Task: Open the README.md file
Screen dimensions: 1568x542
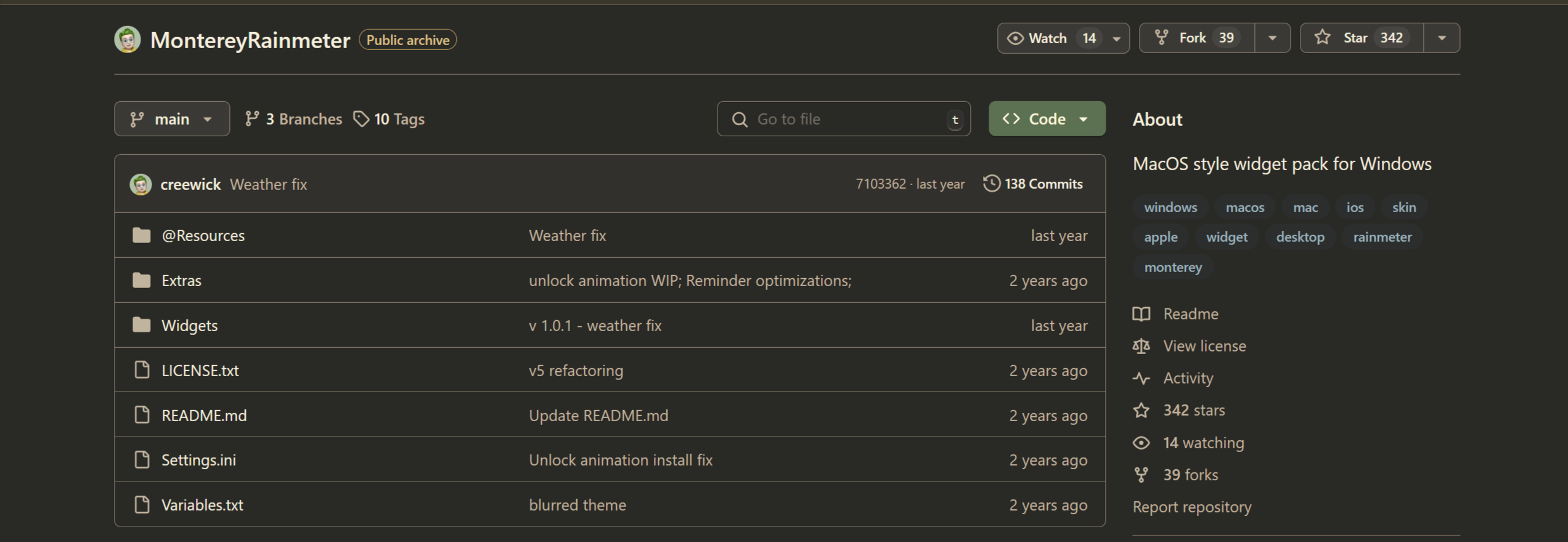Action: coord(204,416)
